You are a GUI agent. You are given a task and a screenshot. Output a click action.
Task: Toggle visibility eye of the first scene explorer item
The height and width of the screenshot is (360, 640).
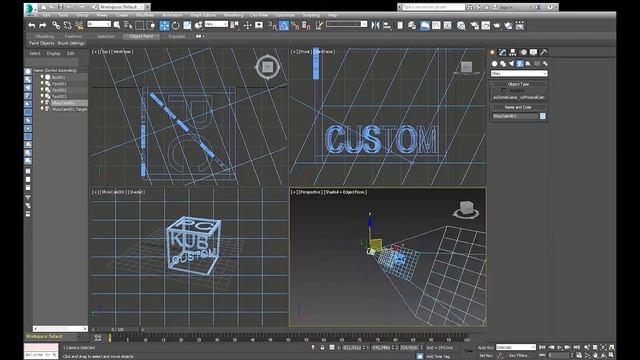point(42,77)
